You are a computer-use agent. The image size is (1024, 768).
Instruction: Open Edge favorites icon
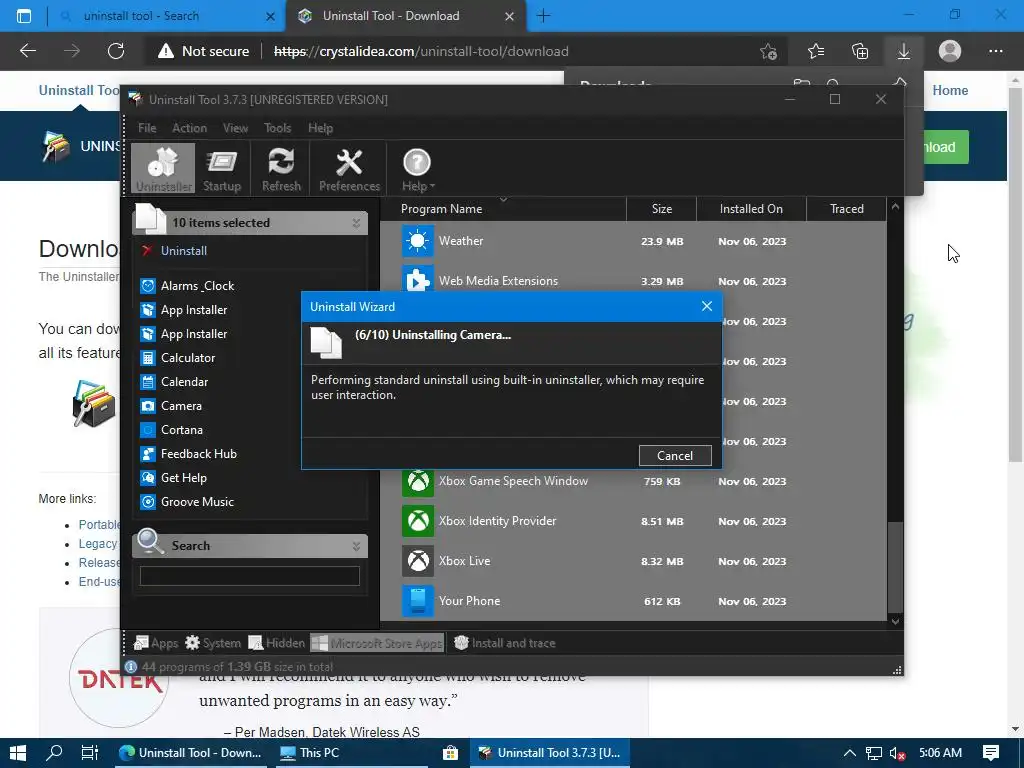816,51
